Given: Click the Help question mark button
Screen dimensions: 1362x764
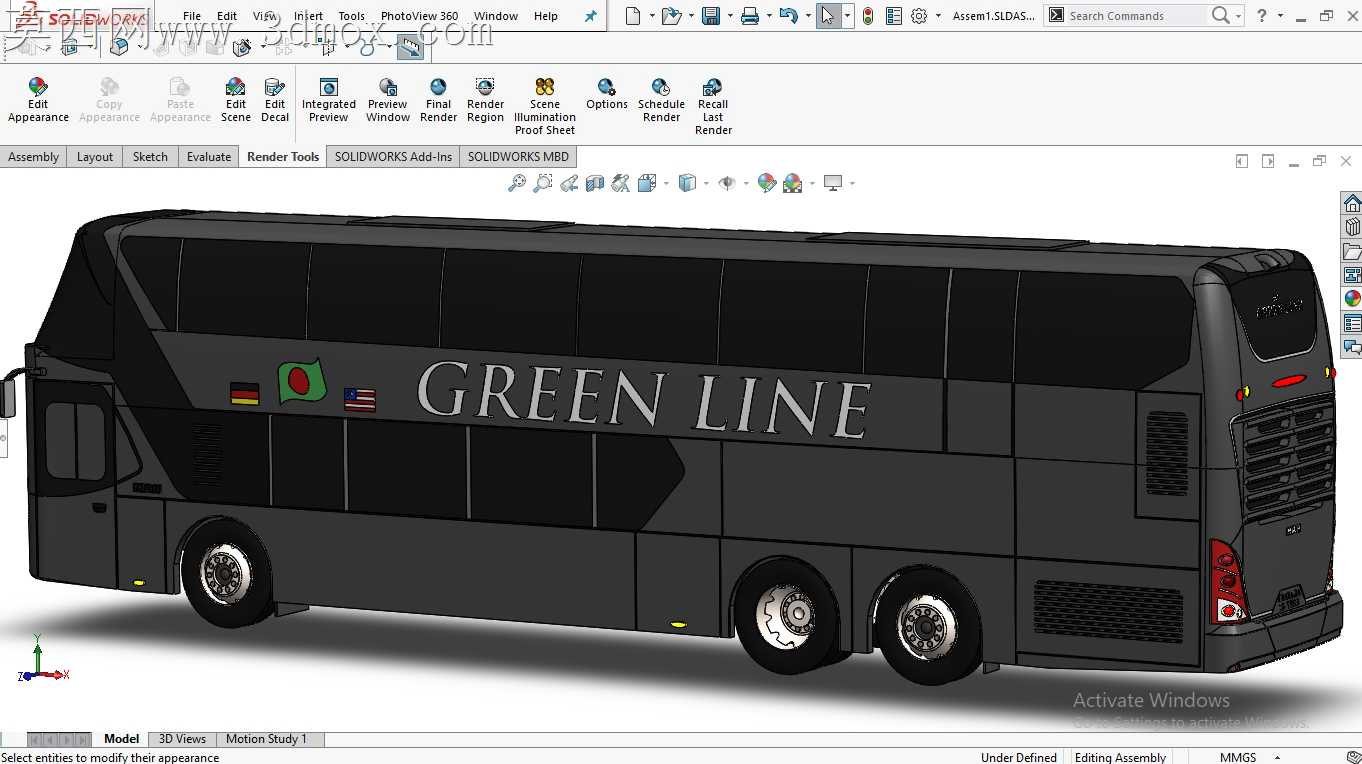Looking at the screenshot, I should pyautogui.click(x=1262, y=16).
